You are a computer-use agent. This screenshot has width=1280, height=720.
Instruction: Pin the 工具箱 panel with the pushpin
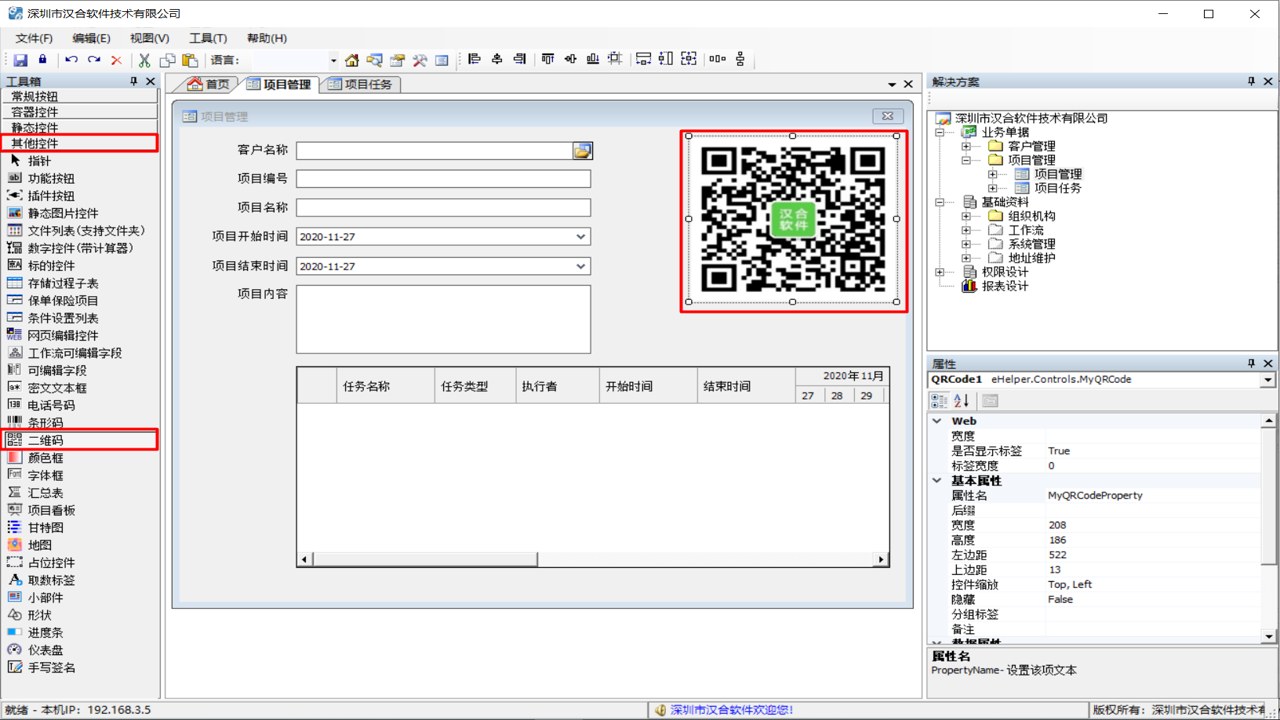134,81
